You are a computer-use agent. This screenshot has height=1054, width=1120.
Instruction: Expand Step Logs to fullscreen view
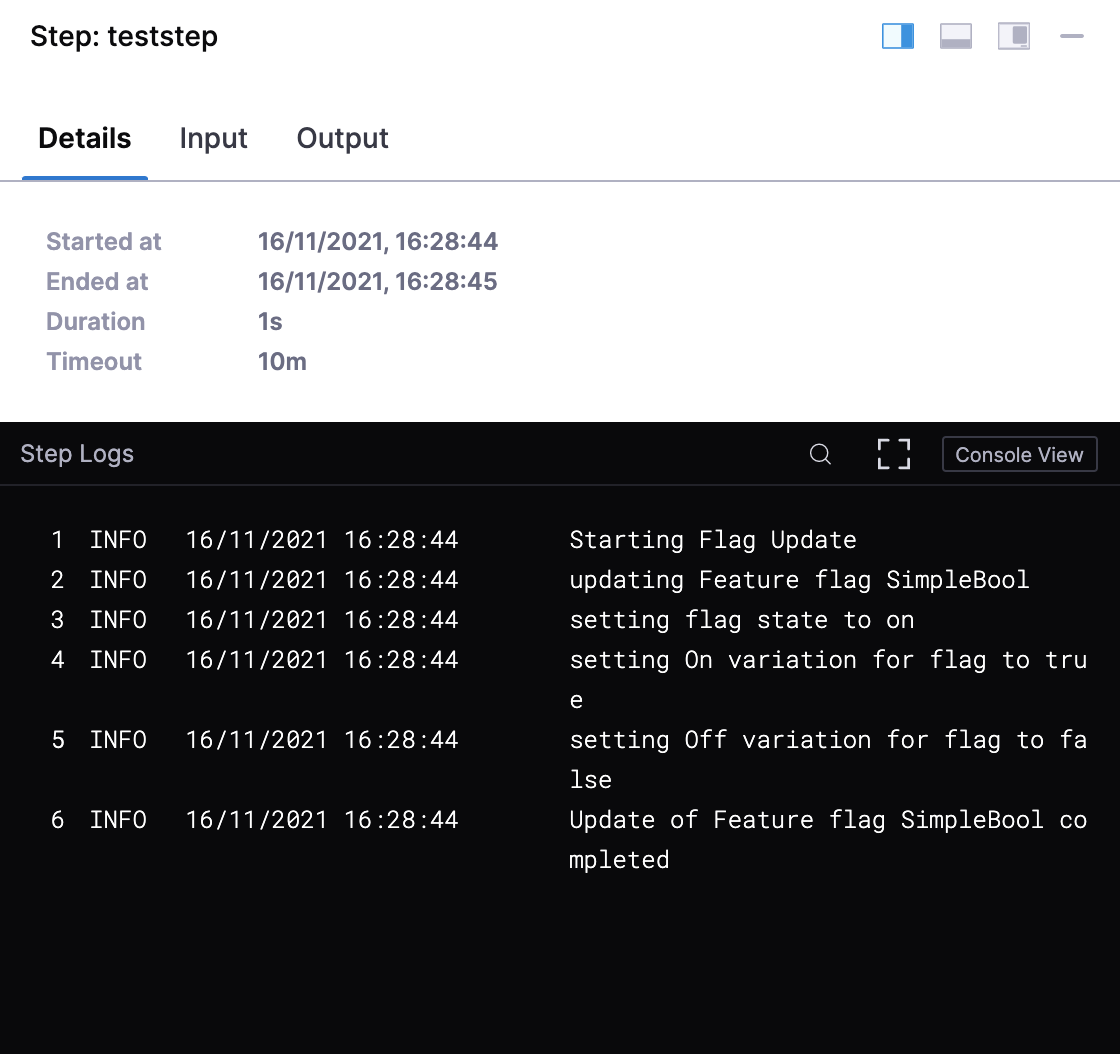(893, 453)
